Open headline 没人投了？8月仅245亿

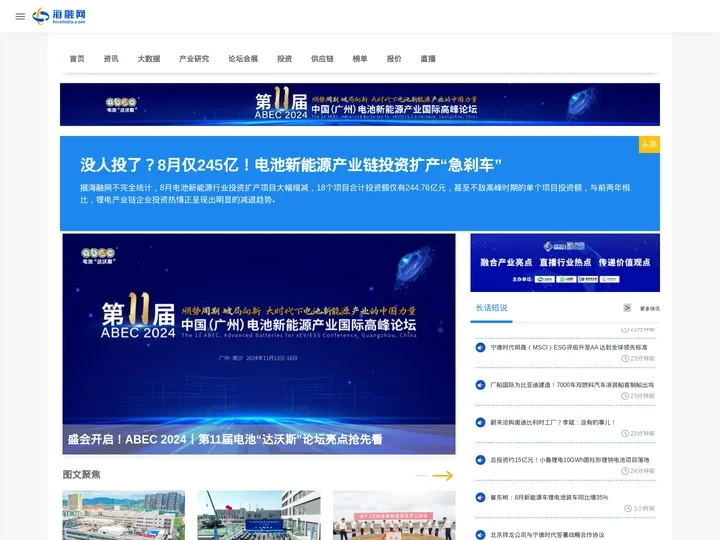pyautogui.click(x=291, y=164)
